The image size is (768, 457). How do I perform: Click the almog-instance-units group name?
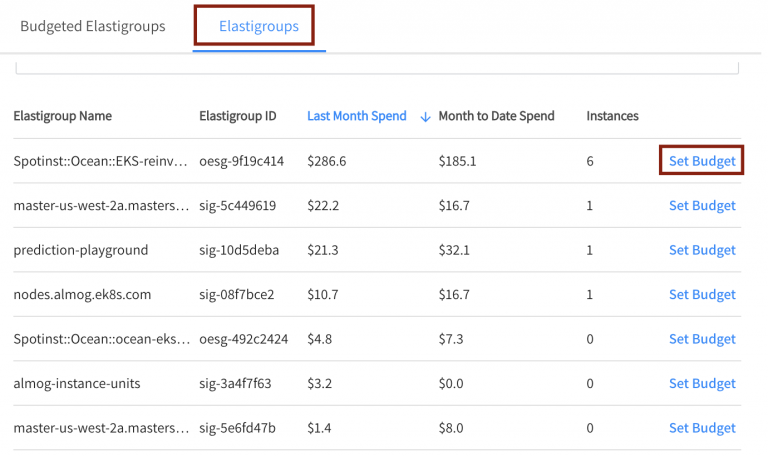(x=76, y=384)
